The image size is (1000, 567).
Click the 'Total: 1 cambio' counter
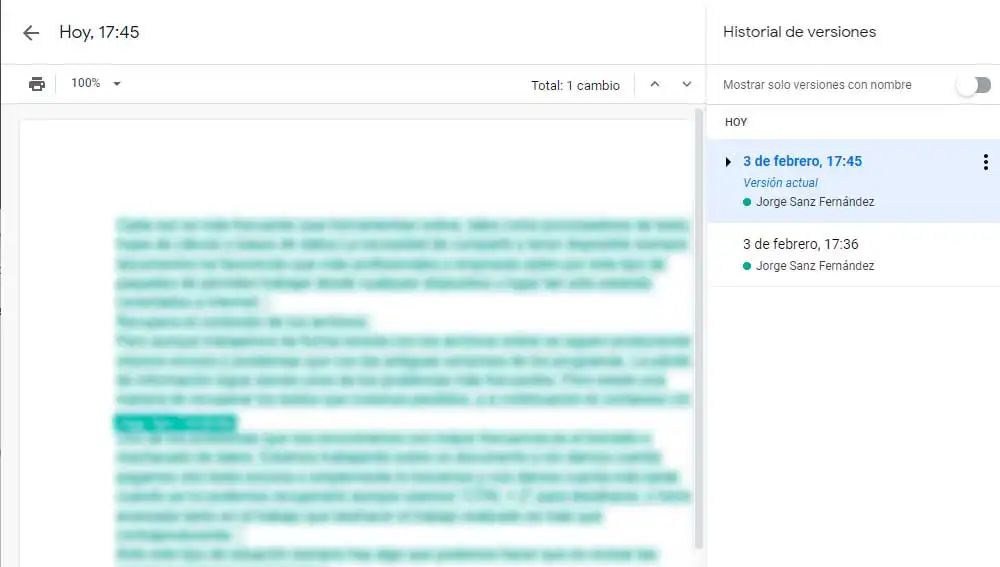[575, 85]
